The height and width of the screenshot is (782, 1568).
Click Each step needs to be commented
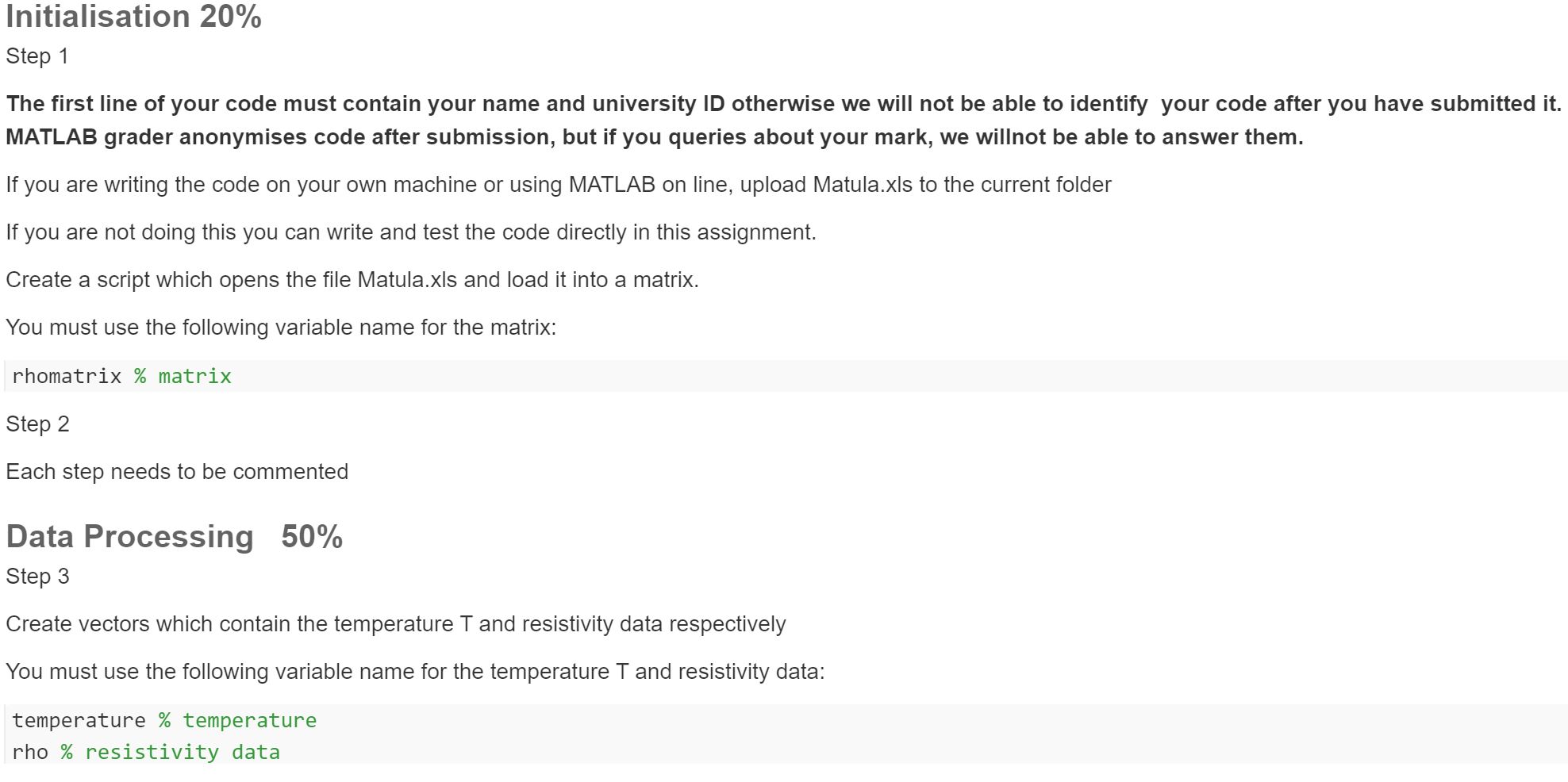pos(177,472)
